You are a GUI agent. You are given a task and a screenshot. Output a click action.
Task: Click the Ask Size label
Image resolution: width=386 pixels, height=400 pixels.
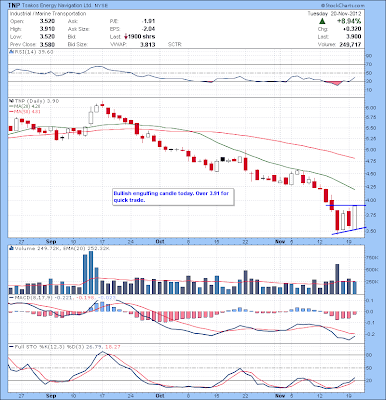pyautogui.click(x=78, y=29)
